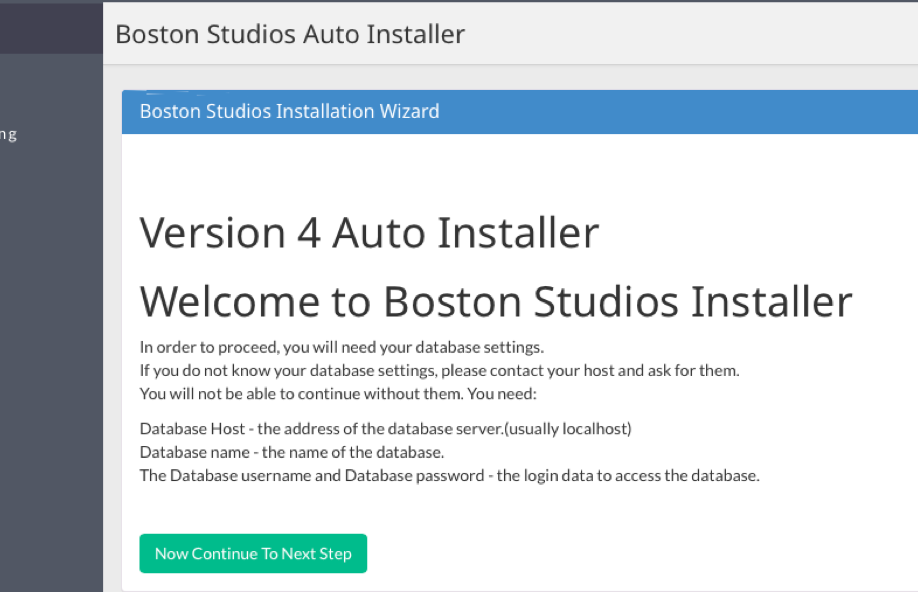Click the Version 4 Auto Installer heading
918x592 pixels.
click(369, 233)
